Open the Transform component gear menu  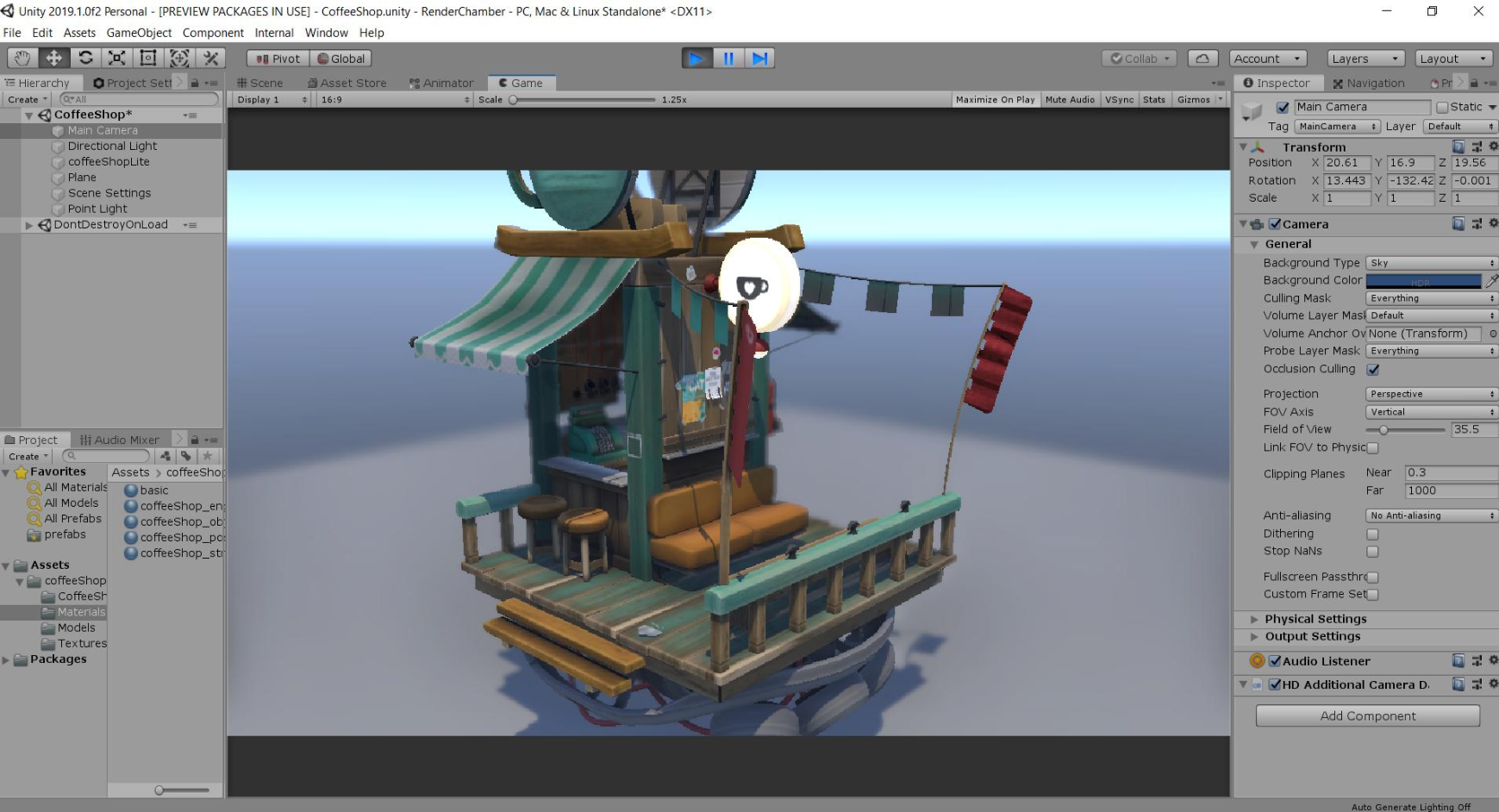click(1493, 147)
